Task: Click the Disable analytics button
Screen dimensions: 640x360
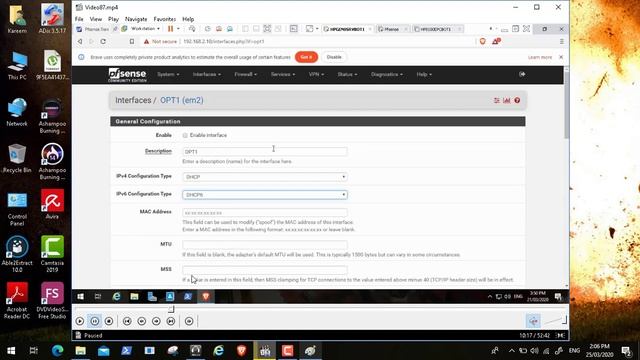Action: [x=334, y=57]
